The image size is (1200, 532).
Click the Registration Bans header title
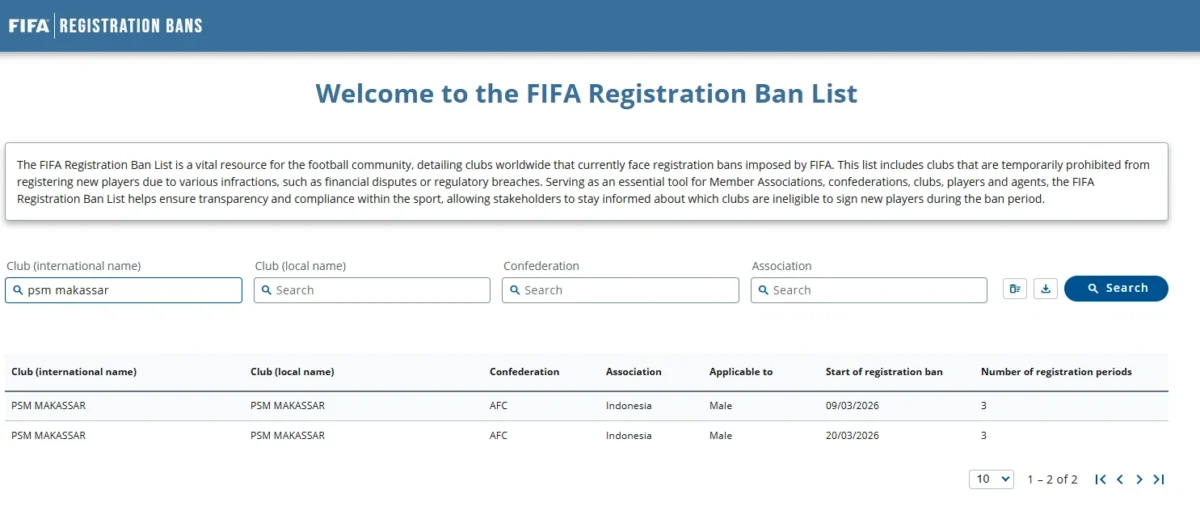click(x=131, y=25)
